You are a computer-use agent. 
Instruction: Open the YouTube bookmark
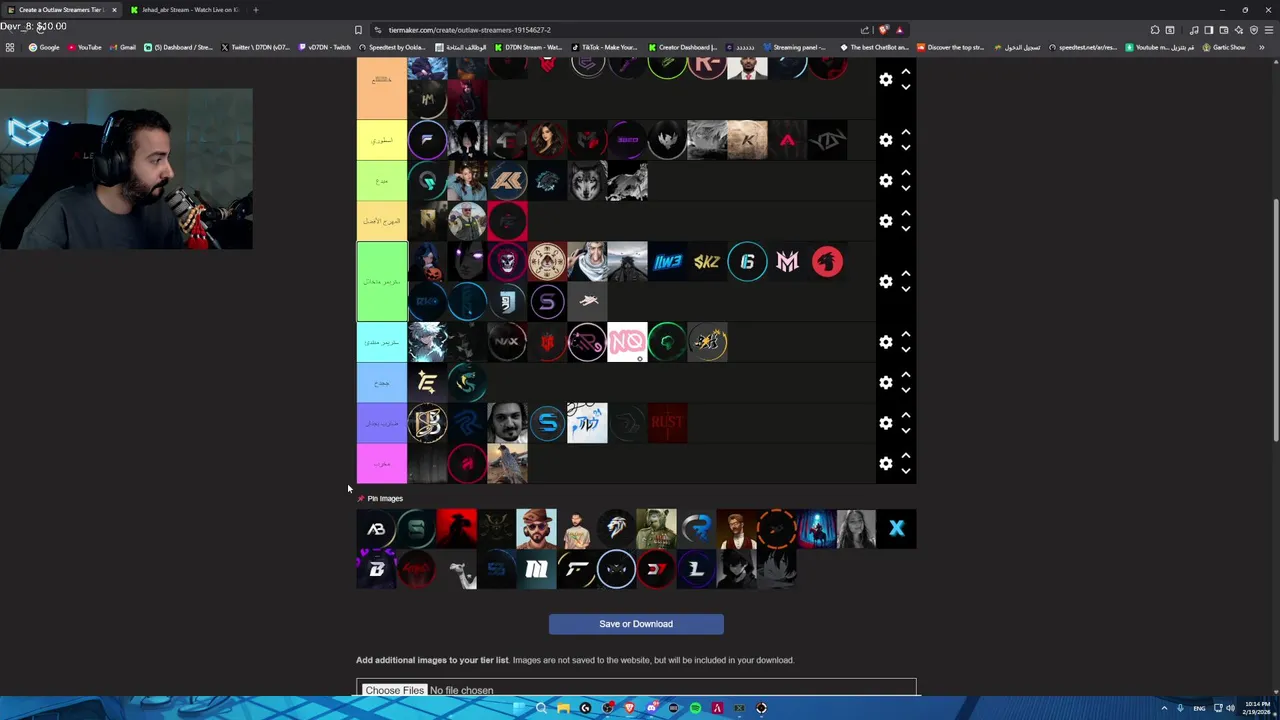pos(85,47)
